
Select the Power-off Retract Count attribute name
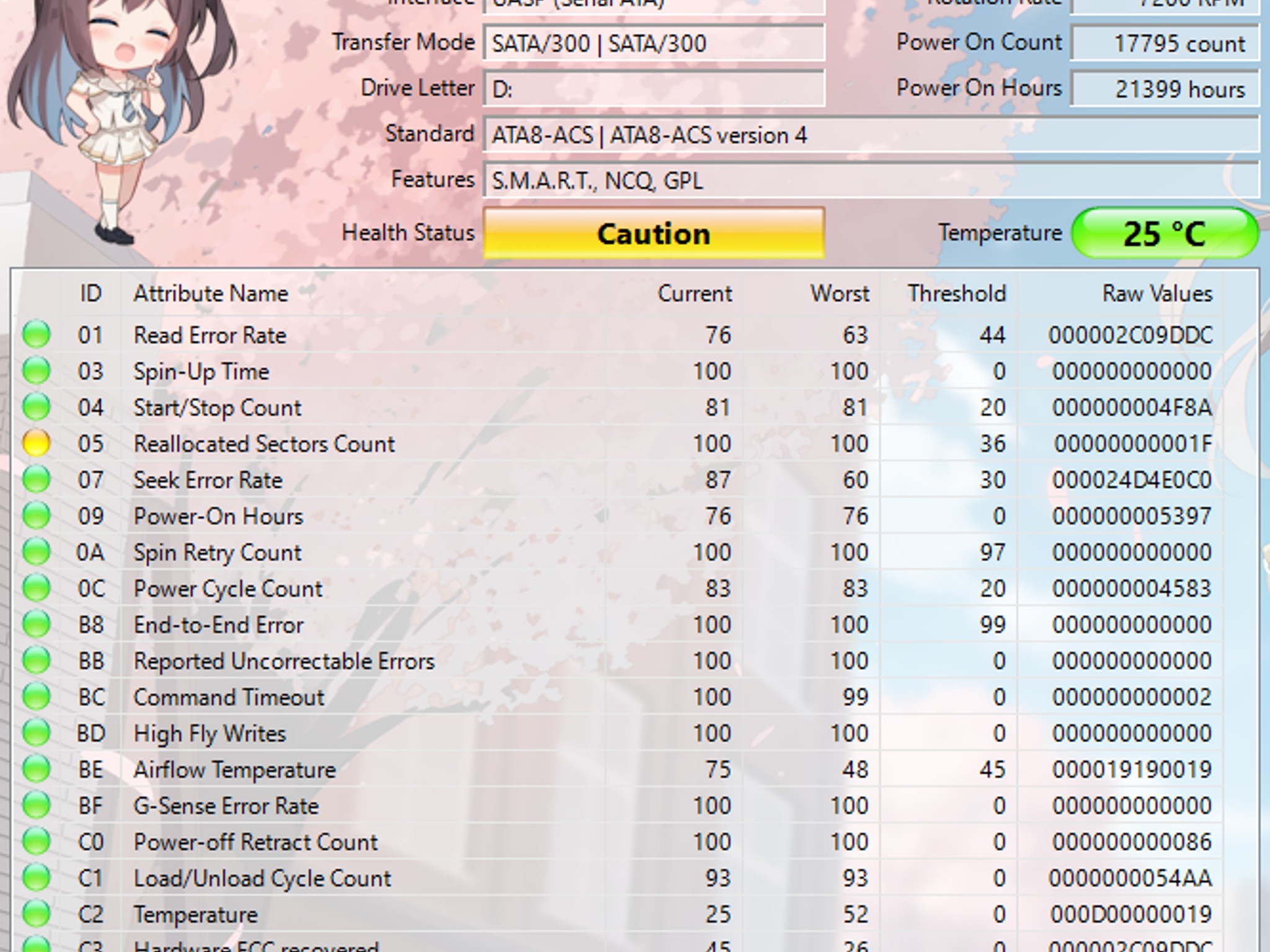pos(255,842)
